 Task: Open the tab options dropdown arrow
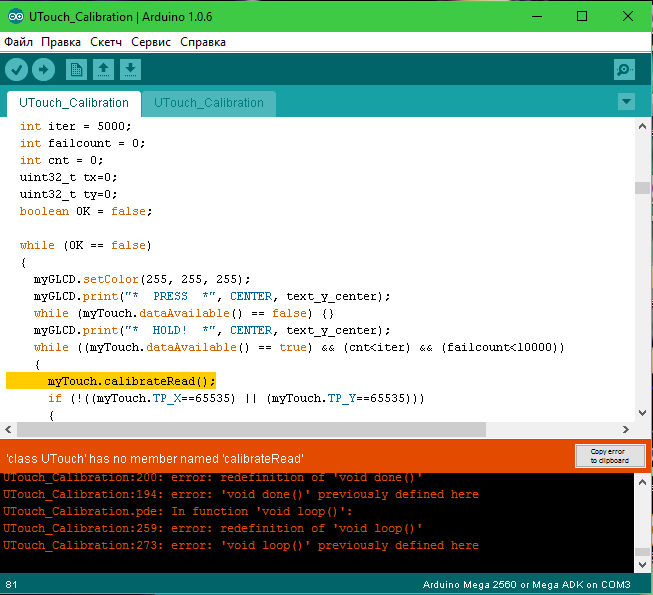click(626, 101)
